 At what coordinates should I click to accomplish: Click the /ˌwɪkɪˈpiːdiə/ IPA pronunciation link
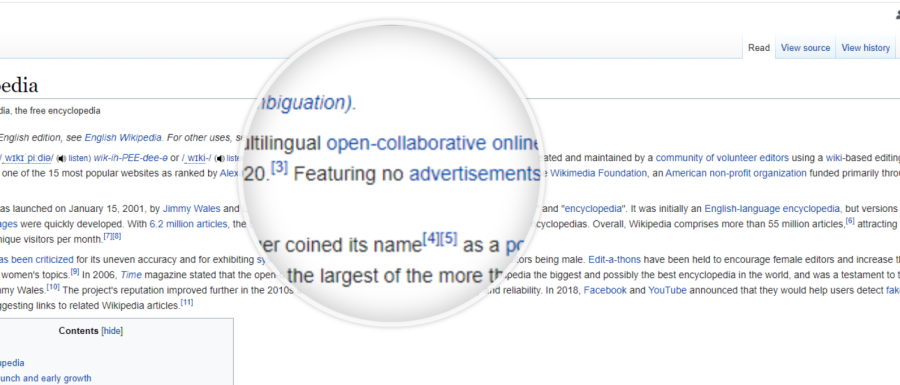(26, 158)
